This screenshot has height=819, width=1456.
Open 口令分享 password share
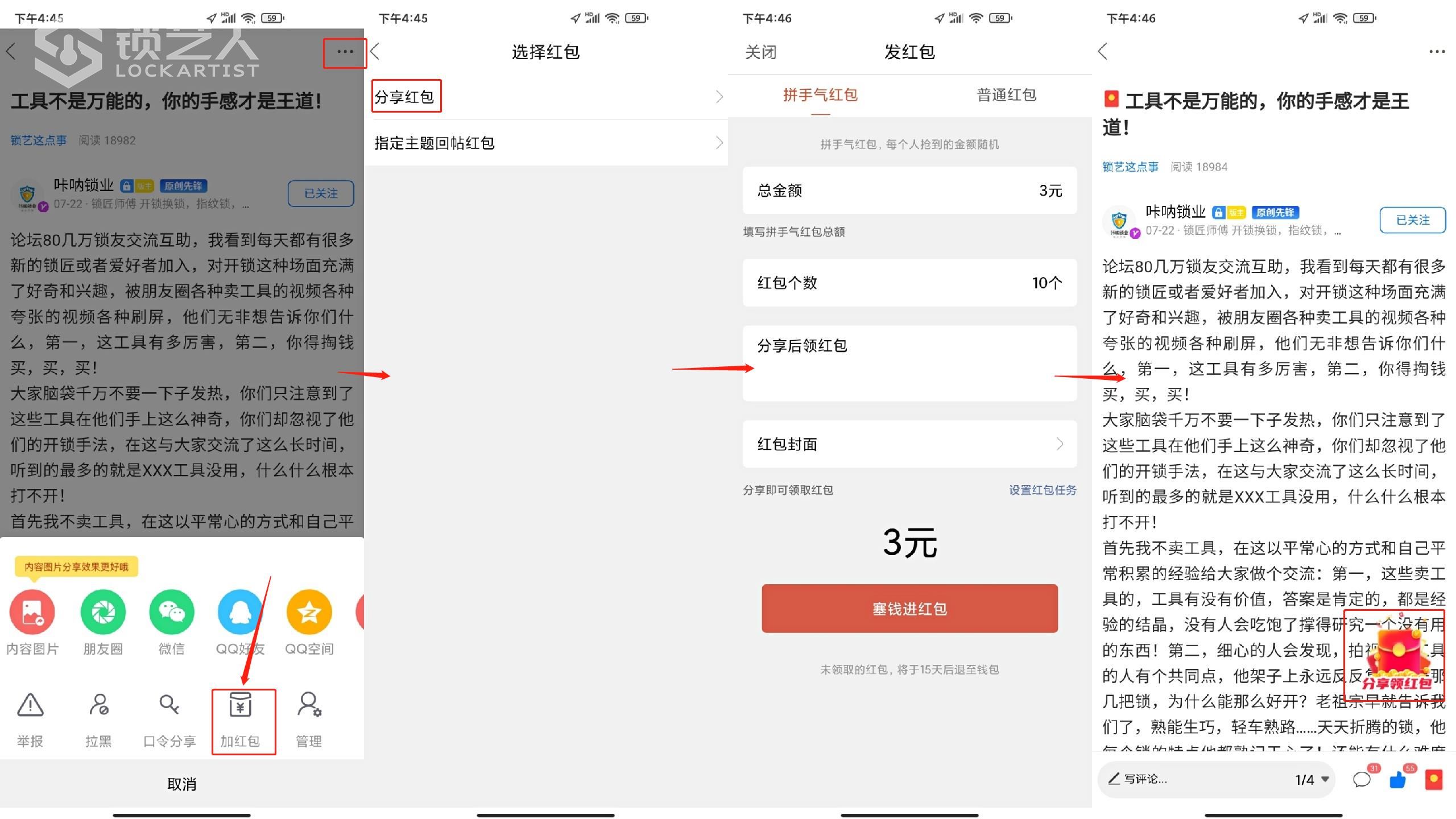pos(169,719)
